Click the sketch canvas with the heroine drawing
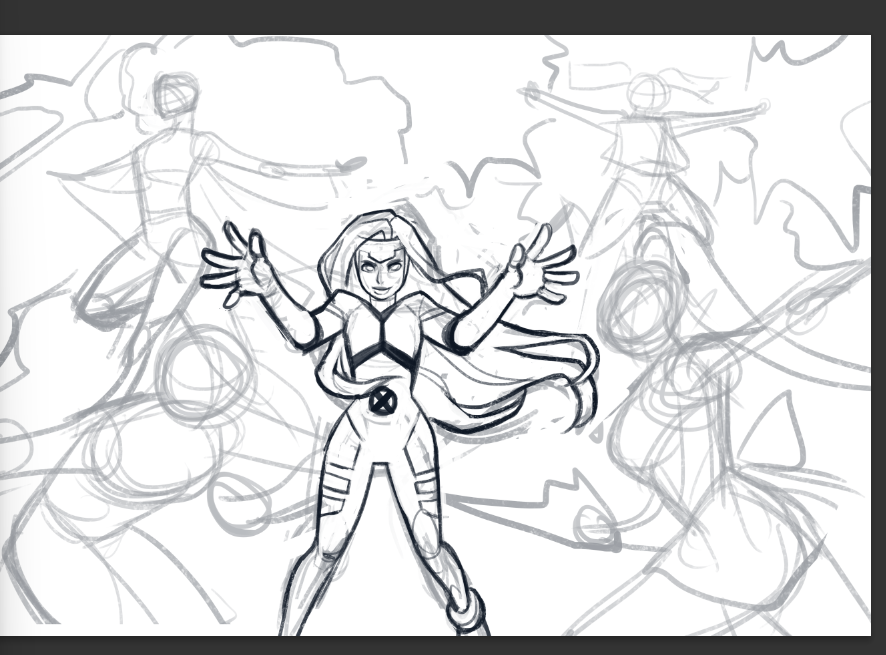 [x=435, y=335]
